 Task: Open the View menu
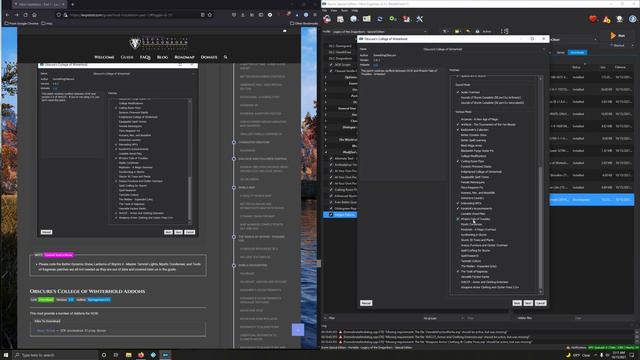pos(334,10)
